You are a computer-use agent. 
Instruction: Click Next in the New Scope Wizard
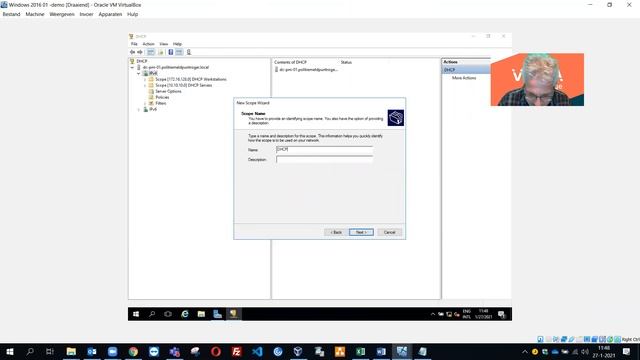coord(361,232)
